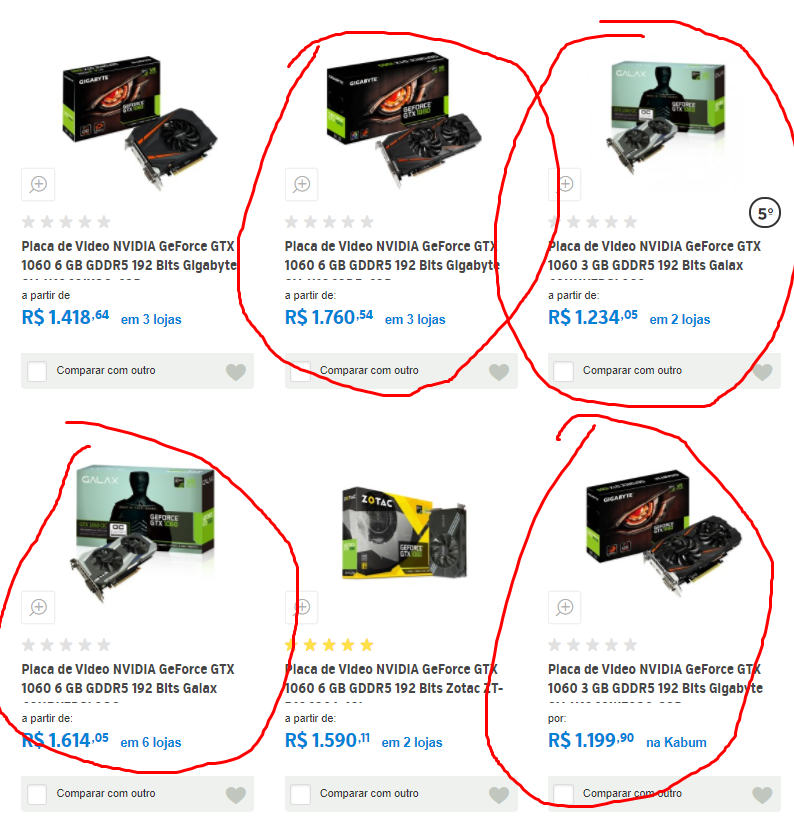This screenshot has width=794, height=822.
Task: Open 'em 3 lojas' link beside R$ 1.418
Action: point(151,319)
